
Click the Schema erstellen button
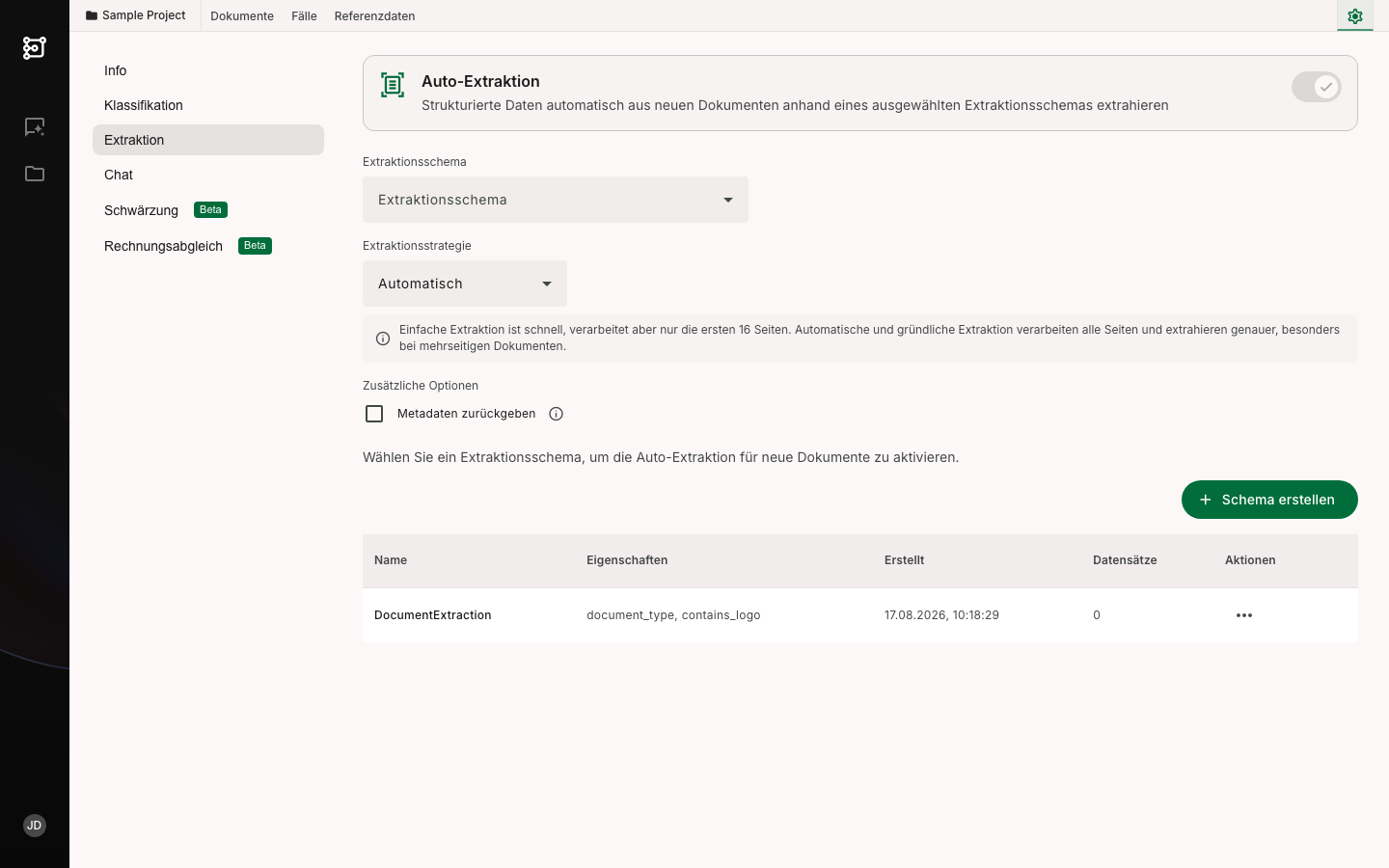pos(1269,500)
